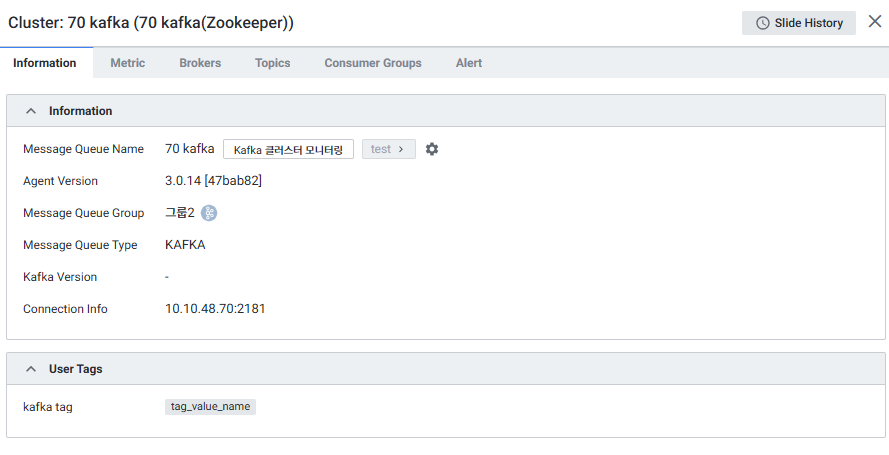
Task: Open the Brokers tab
Action: click(x=200, y=63)
